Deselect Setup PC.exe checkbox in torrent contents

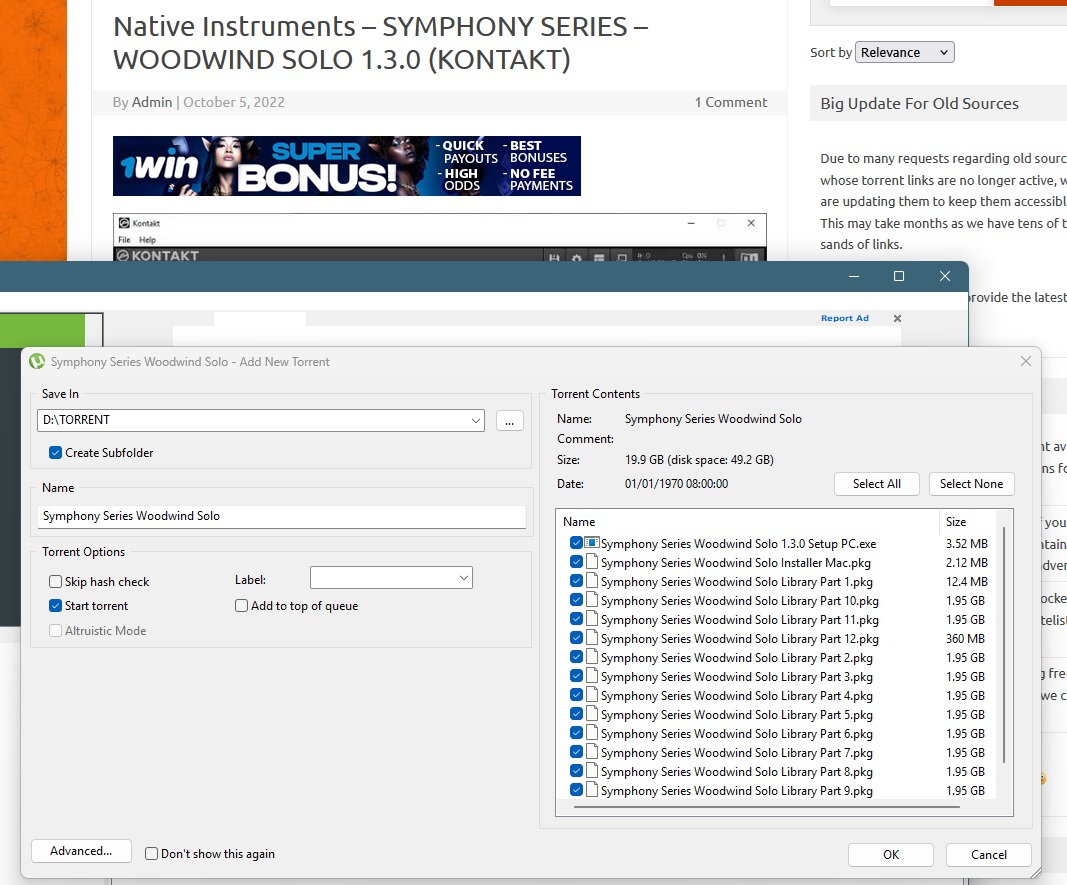[x=576, y=543]
